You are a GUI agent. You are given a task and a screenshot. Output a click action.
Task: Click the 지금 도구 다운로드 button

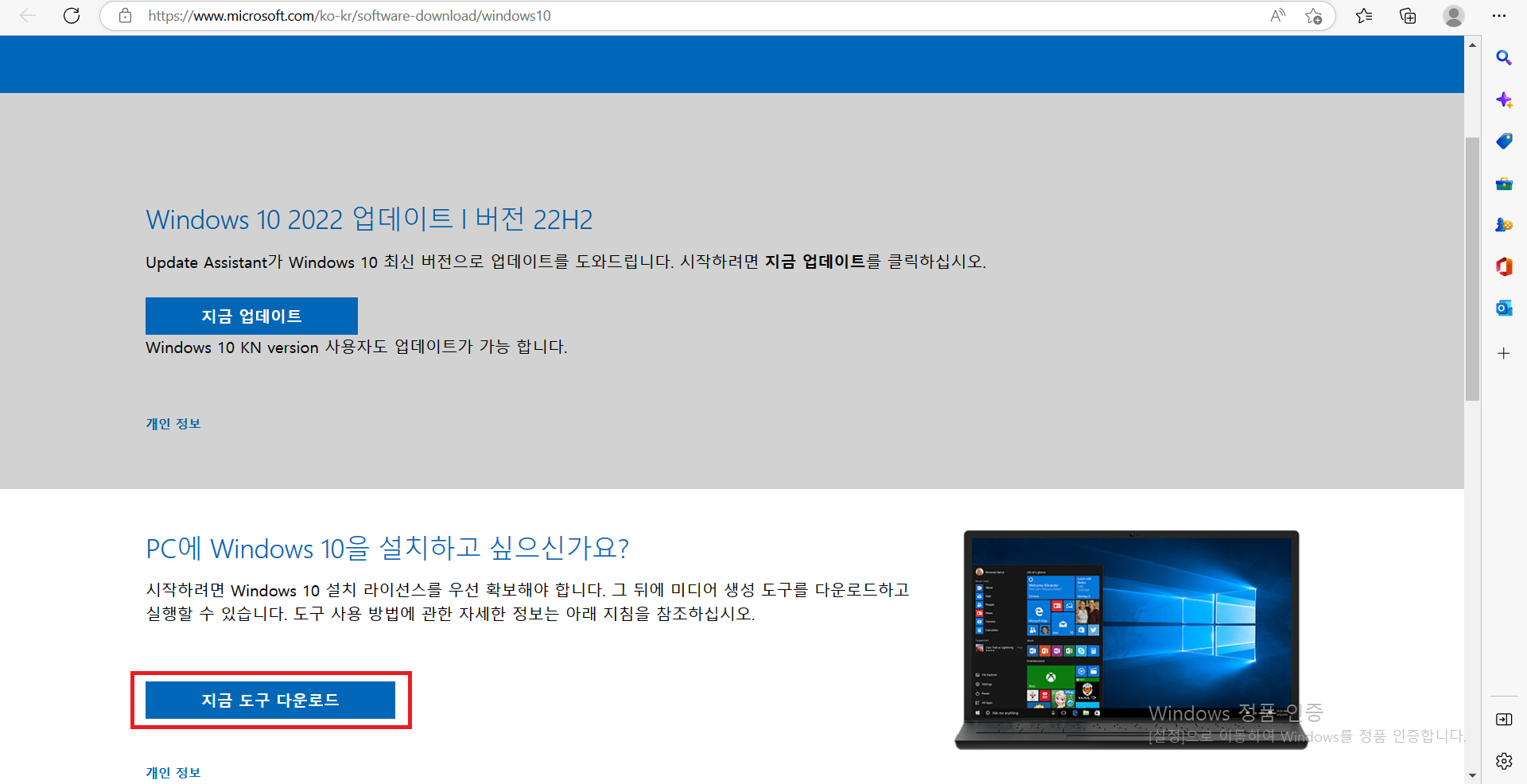point(270,700)
